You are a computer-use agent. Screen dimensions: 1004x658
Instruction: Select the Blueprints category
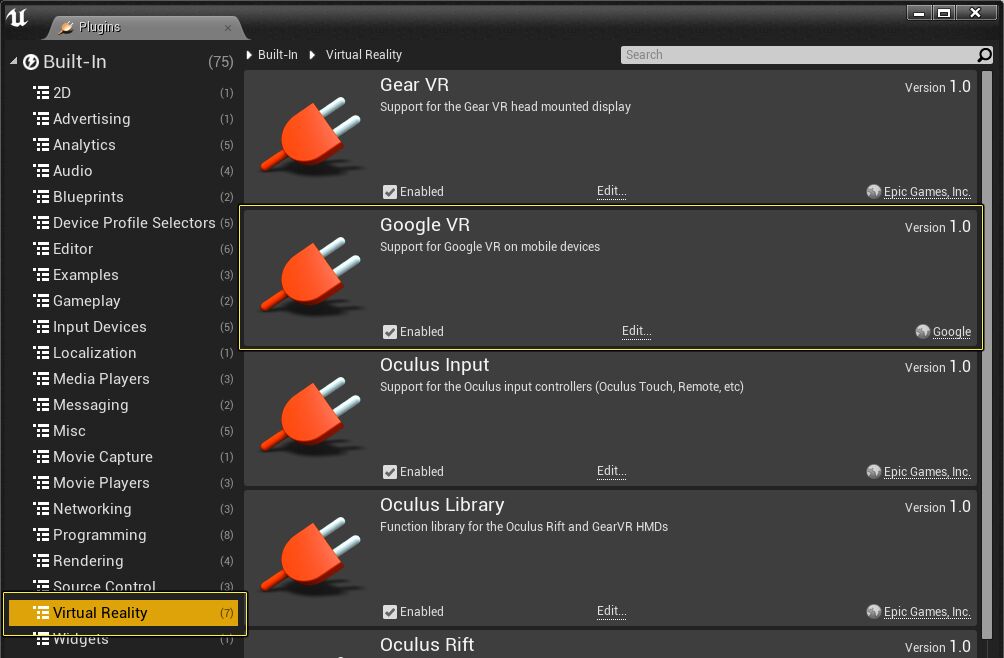coord(88,197)
